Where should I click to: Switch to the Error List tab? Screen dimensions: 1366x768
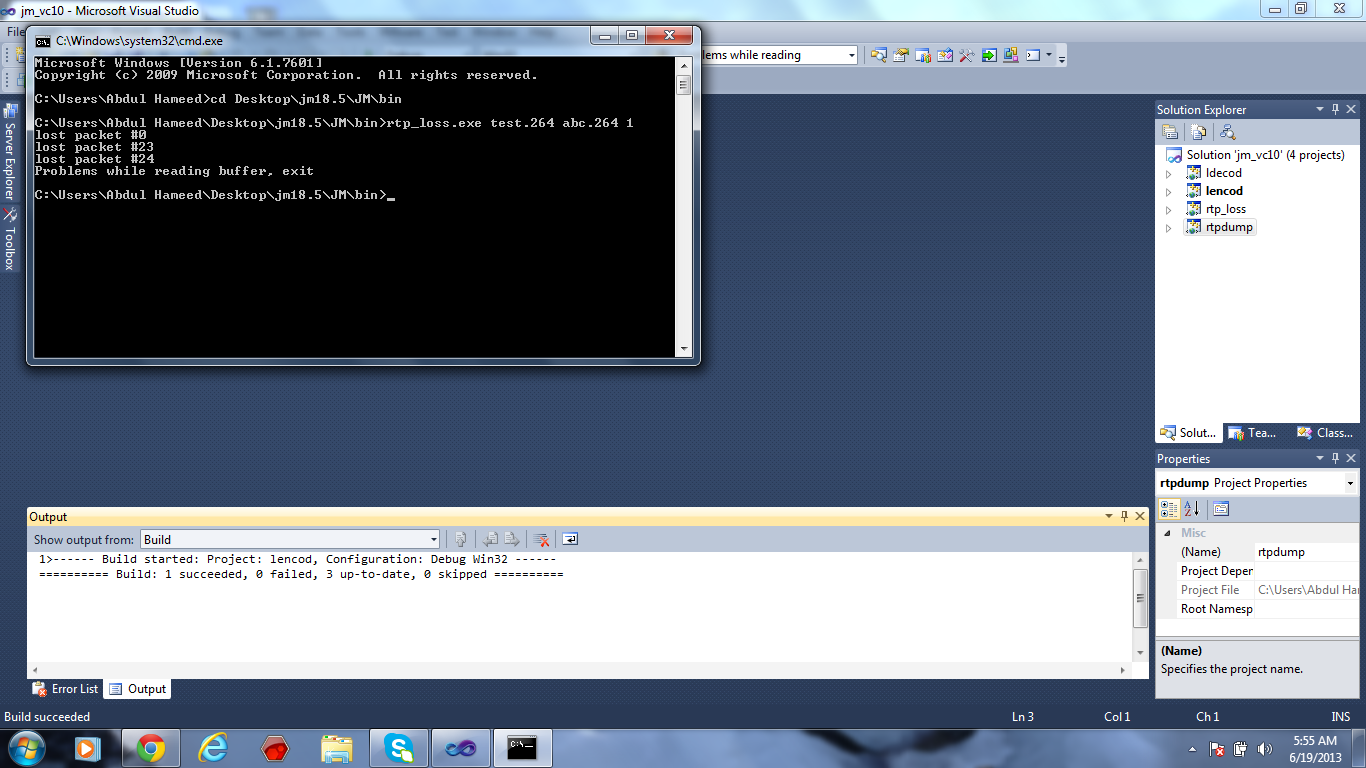(x=66, y=689)
